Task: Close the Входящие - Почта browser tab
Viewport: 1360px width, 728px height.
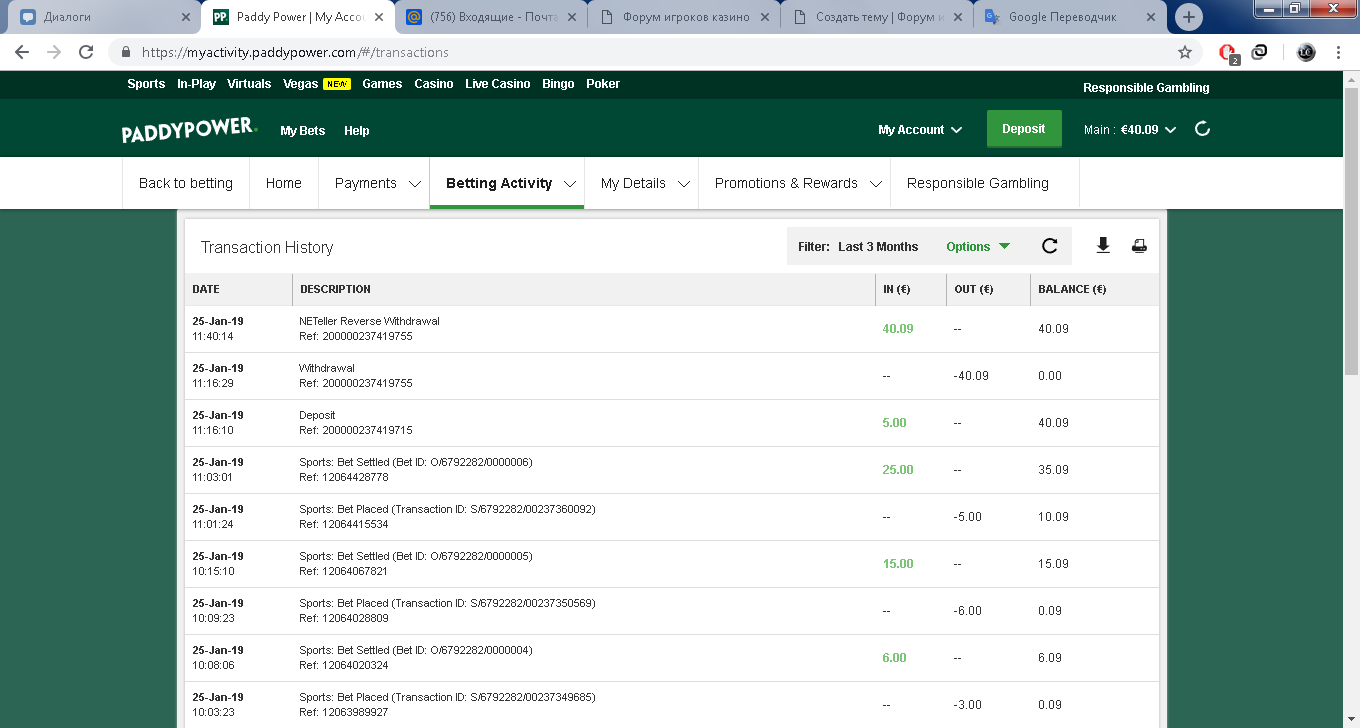Action: click(572, 17)
